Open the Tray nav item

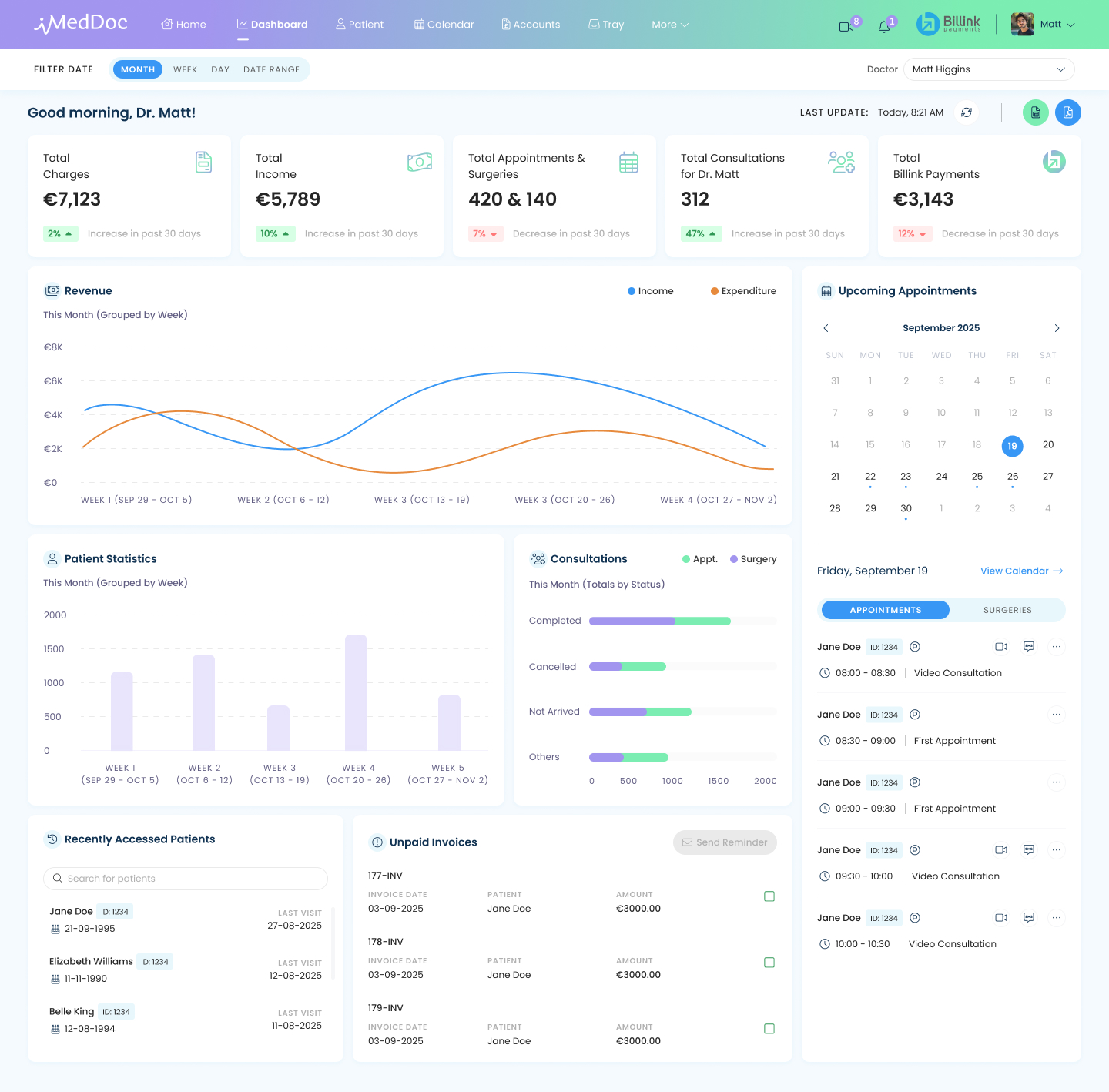tap(606, 25)
